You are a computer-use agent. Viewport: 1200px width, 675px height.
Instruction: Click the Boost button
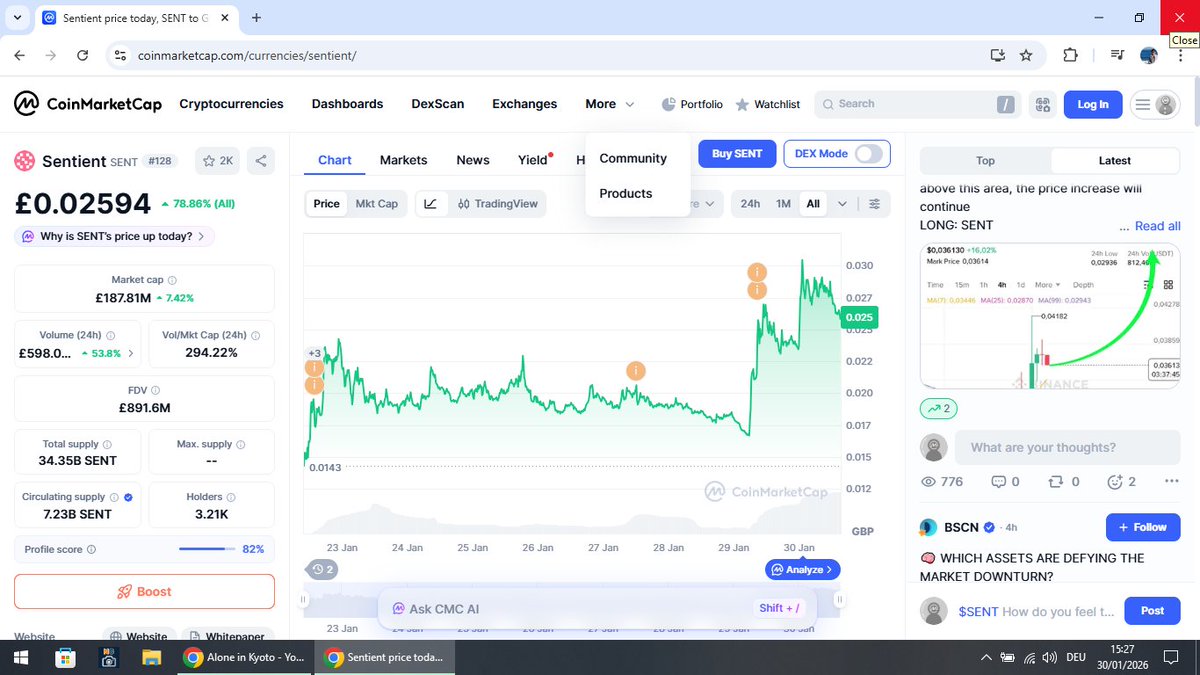point(144,591)
